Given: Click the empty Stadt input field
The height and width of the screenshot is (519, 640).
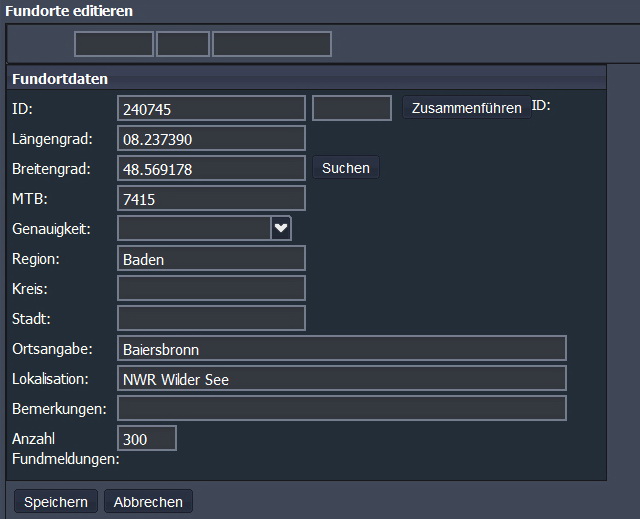Looking at the screenshot, I should [x=211, y=318].
